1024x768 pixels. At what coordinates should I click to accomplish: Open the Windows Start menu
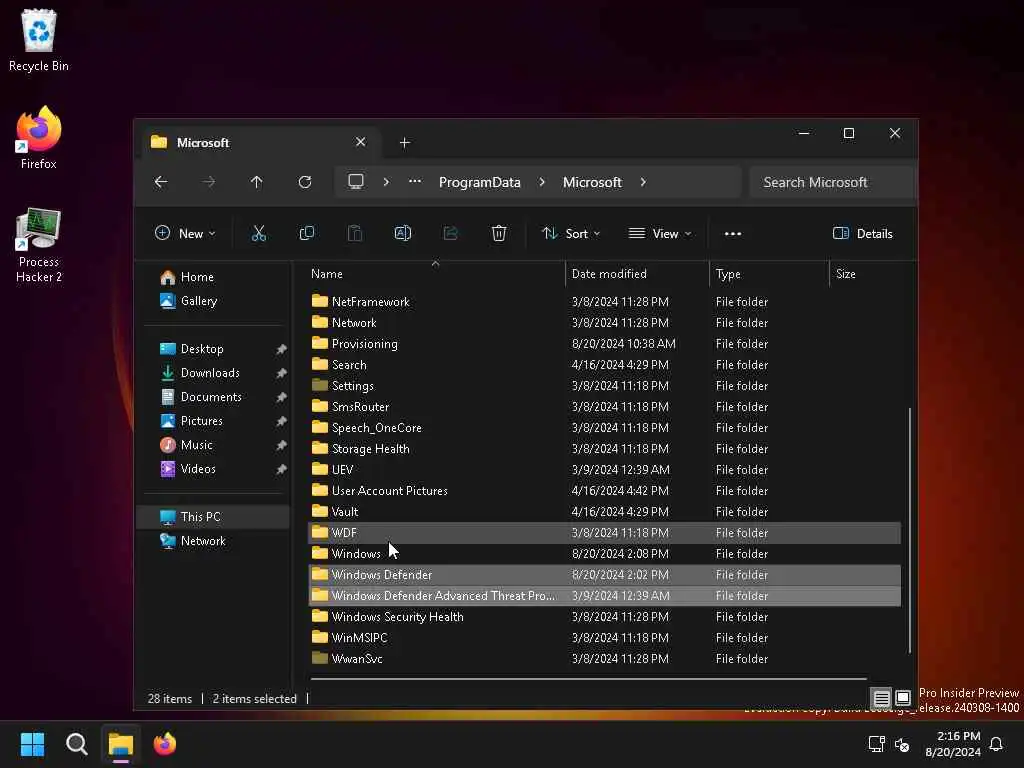click(x=32, y=744)
